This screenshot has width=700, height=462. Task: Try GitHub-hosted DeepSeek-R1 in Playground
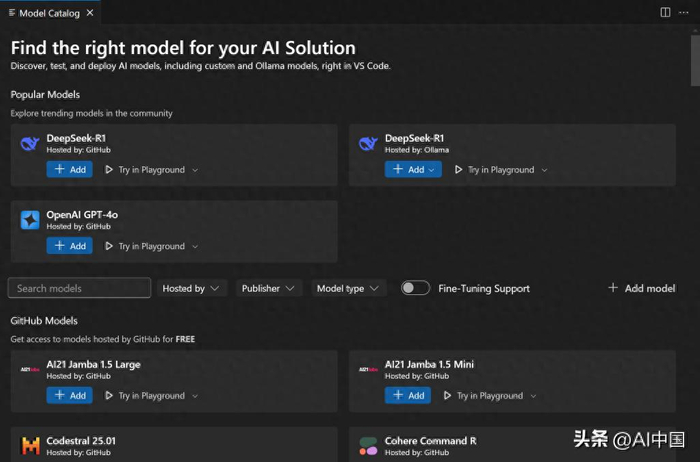click(150, 170)
